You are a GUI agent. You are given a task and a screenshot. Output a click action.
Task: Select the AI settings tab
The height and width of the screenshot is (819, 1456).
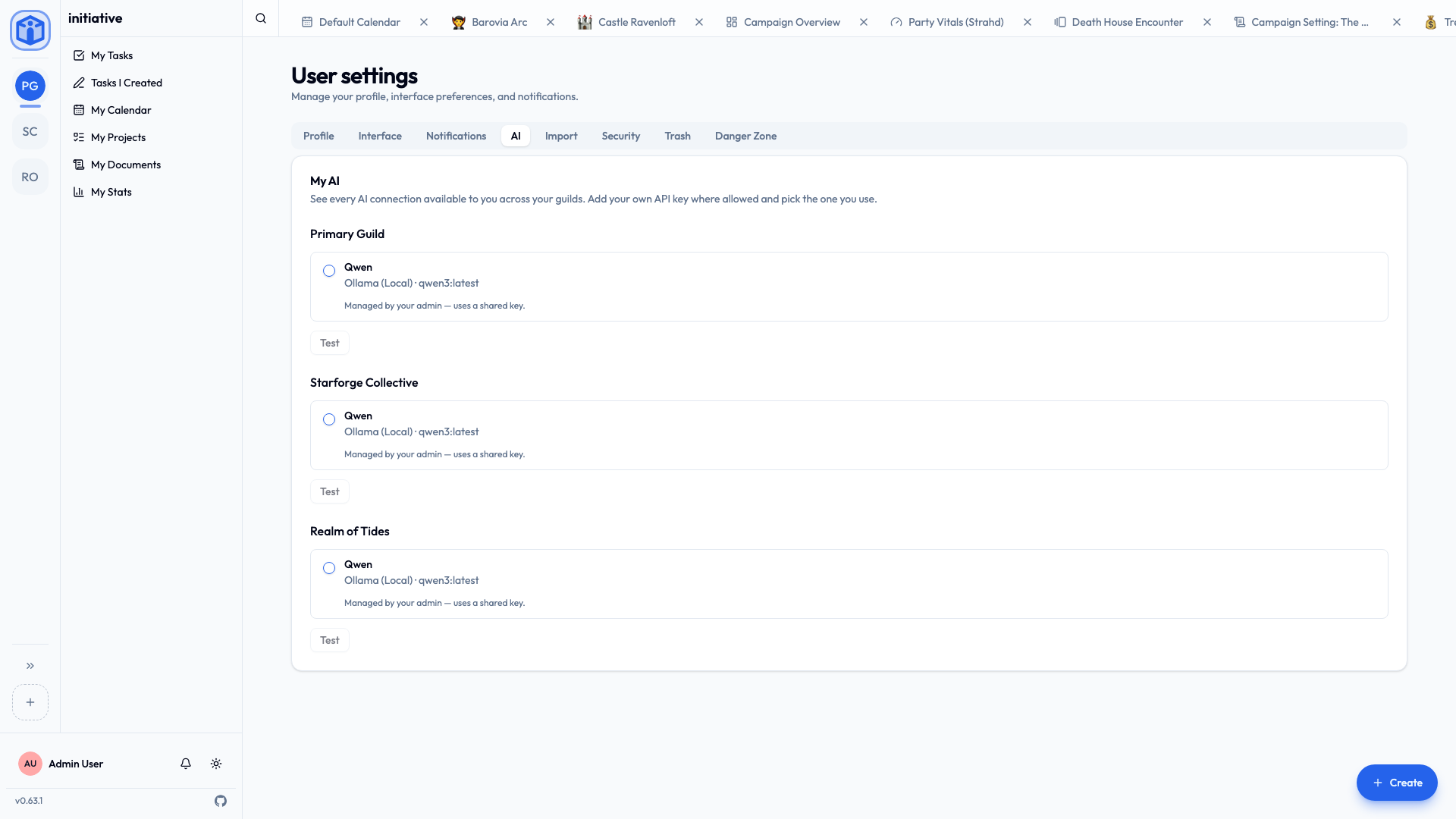pyautogui.click(x=516, y=136)
